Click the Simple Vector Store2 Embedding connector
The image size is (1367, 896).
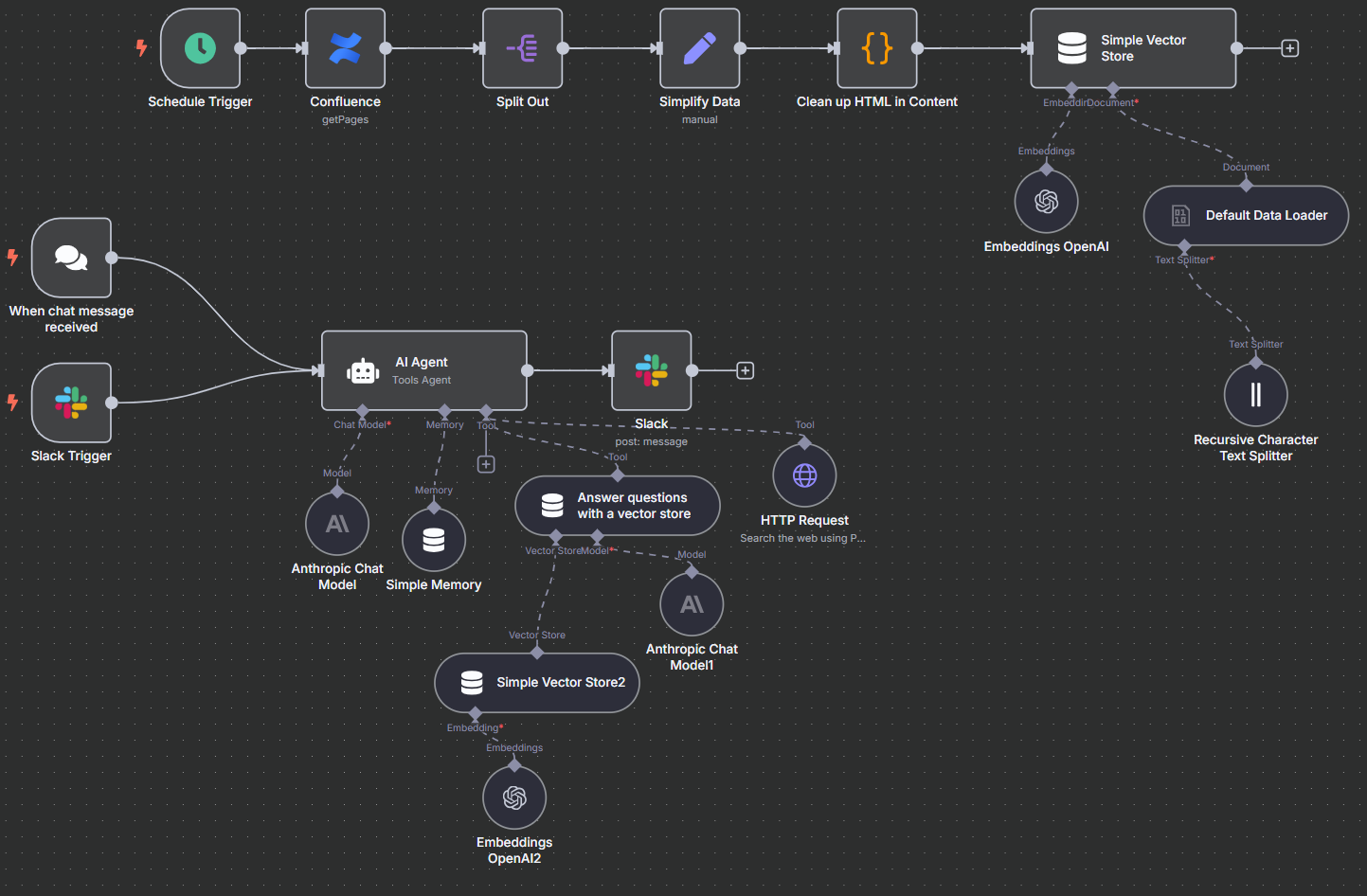click(x=476, y=713)
